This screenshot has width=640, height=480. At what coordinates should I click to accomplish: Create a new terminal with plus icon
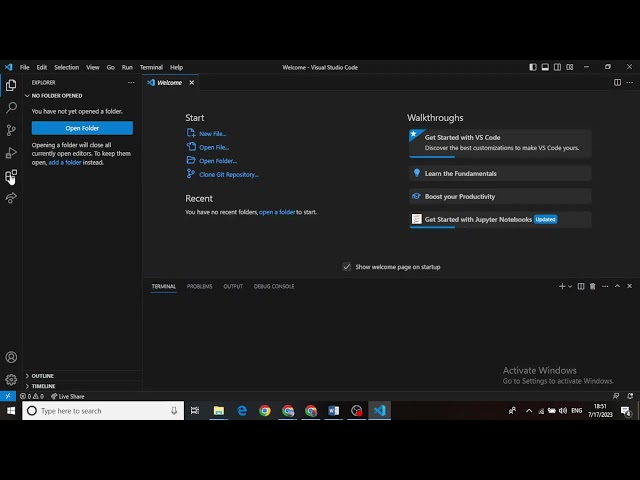coord(562,286)
